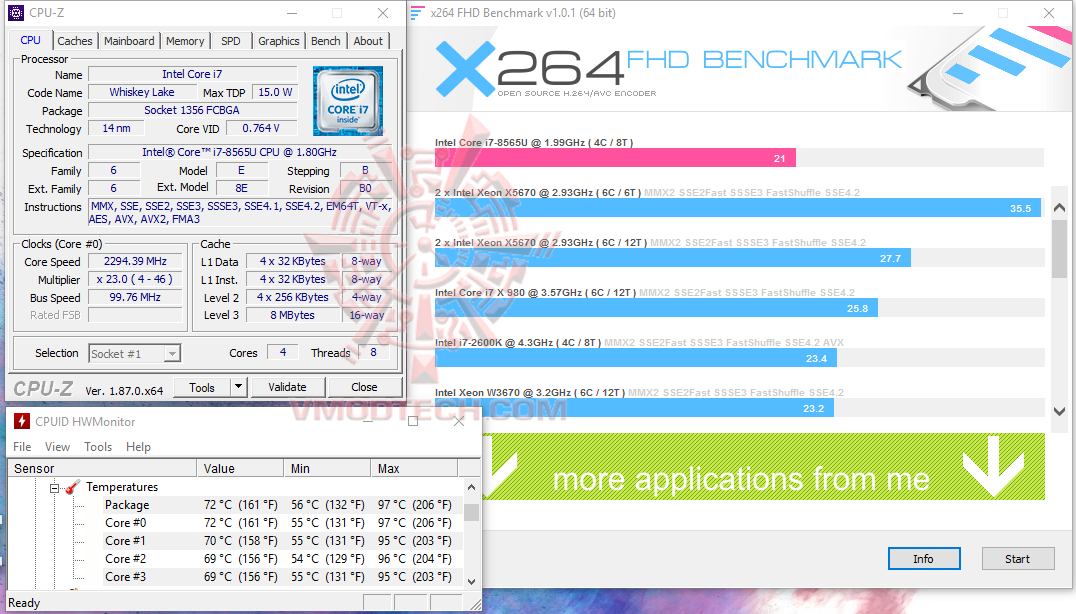This screenshot has width=1076, height=614.
Task: Click the Package value Socket 1356 FCBGA
Action: [x=192, y=110]
